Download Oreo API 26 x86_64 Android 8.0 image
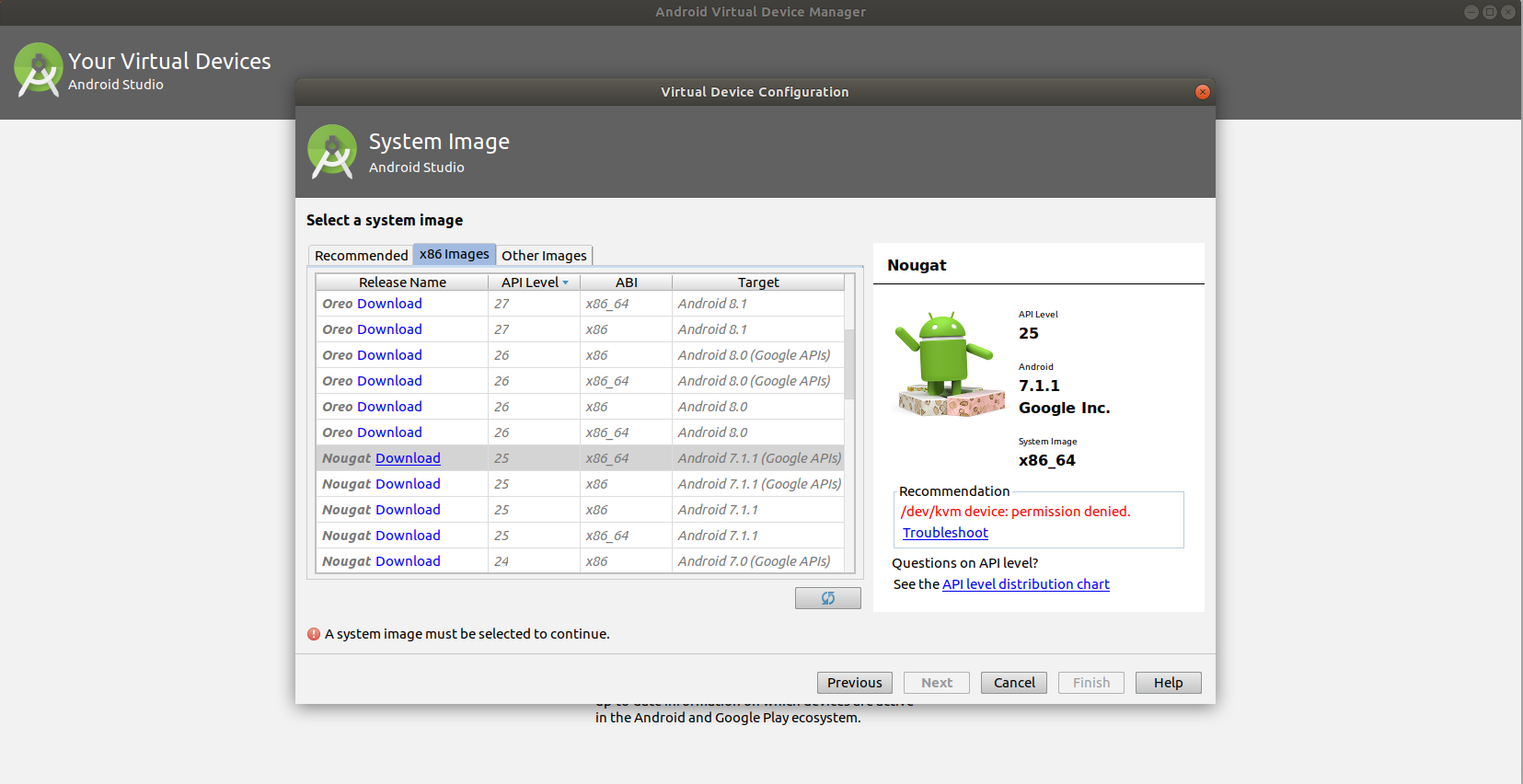Screen dimensions: 1523x784 389,432
